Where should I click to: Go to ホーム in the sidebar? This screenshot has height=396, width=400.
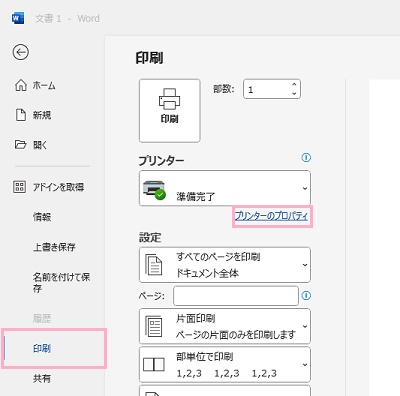coord(44,86)
